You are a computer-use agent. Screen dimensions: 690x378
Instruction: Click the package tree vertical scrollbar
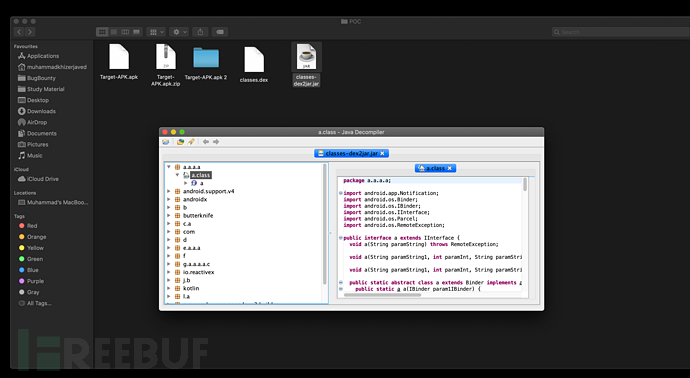[x=325, y=224]
